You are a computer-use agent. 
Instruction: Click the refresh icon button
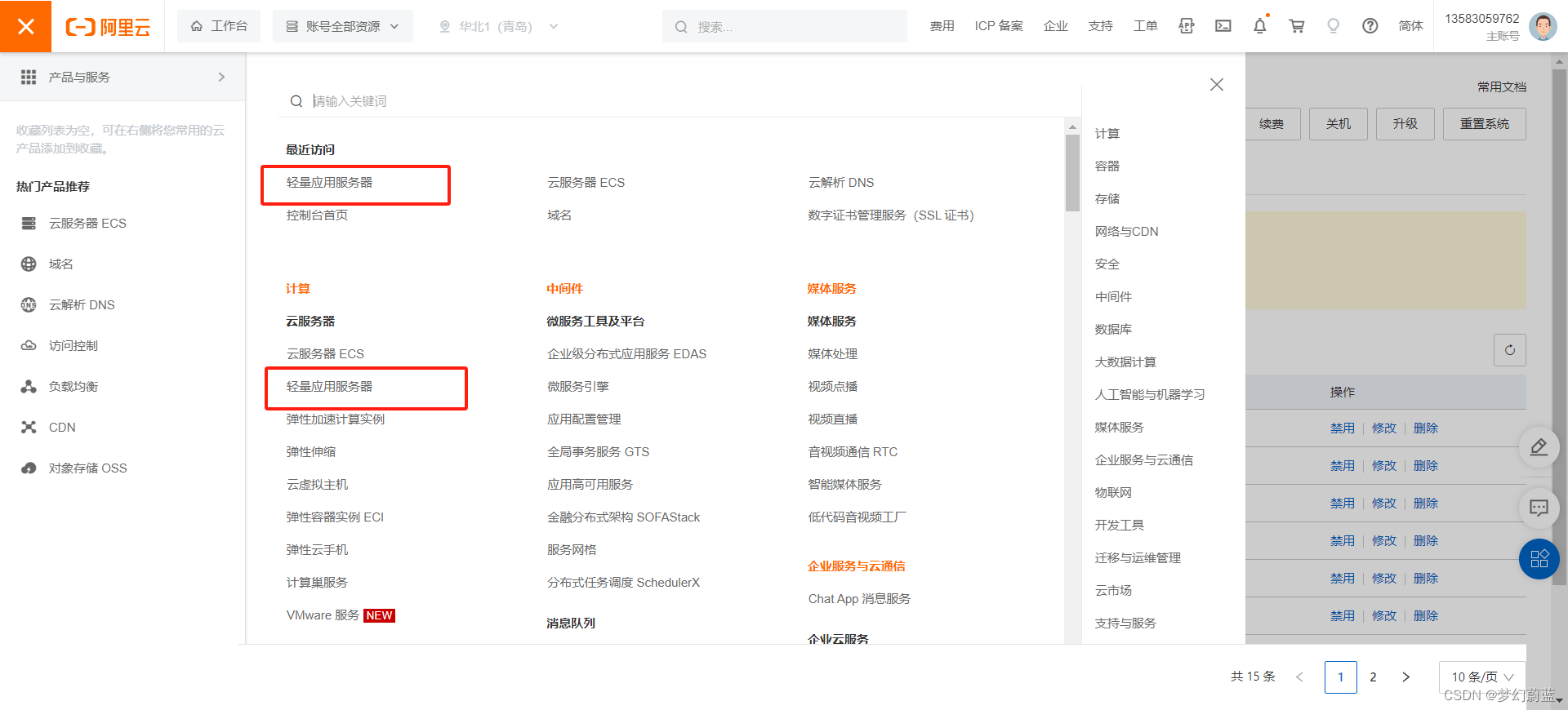click(x=1510, y=350)
